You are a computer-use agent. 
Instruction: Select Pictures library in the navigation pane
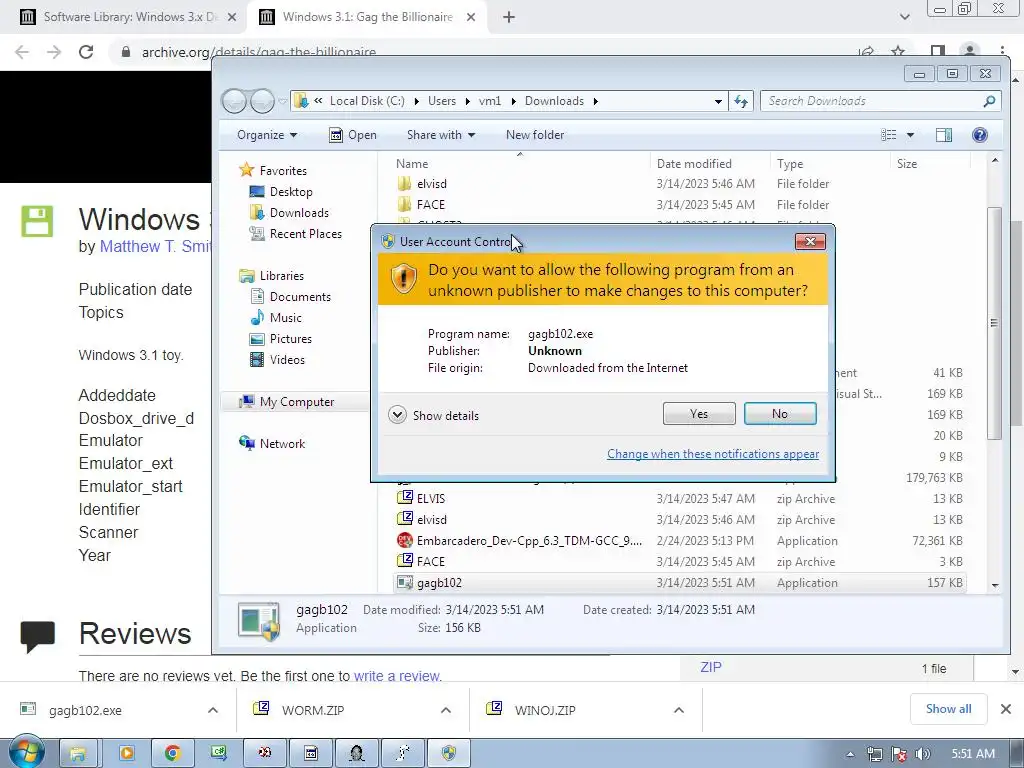click(281, 339)
